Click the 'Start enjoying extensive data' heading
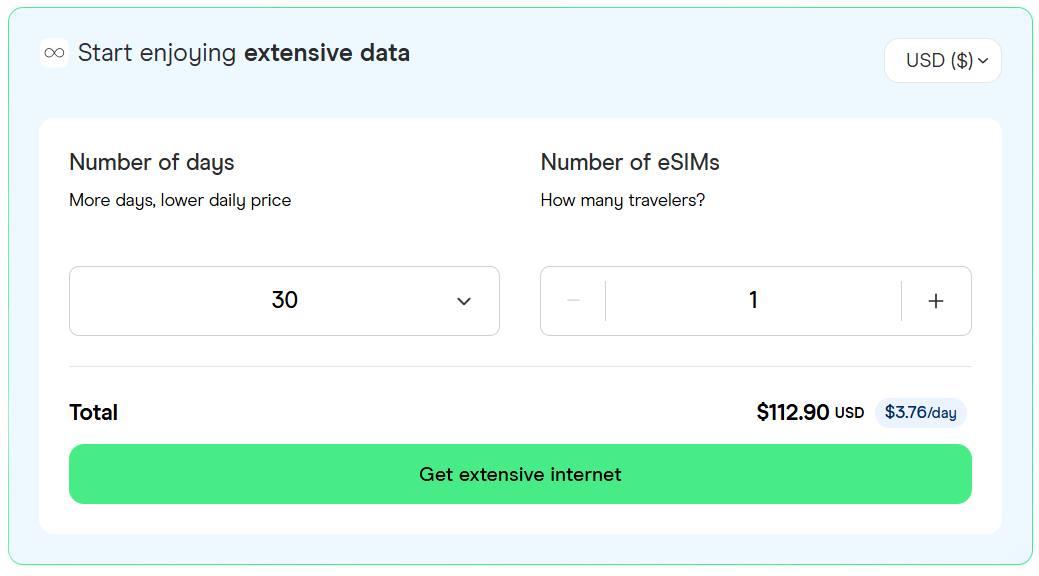 coord(243,53)
